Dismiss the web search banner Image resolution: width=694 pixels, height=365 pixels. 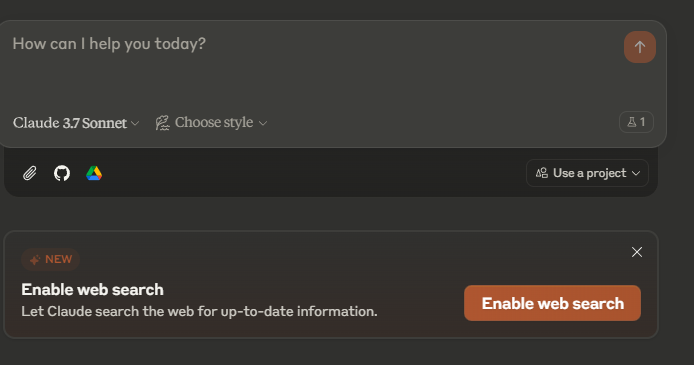(637, 252)
